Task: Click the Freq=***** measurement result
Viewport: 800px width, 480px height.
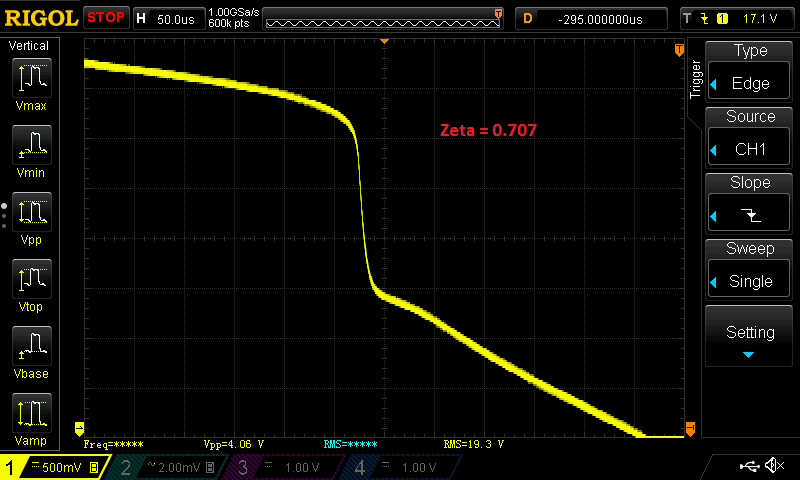Action: point(113,444)
